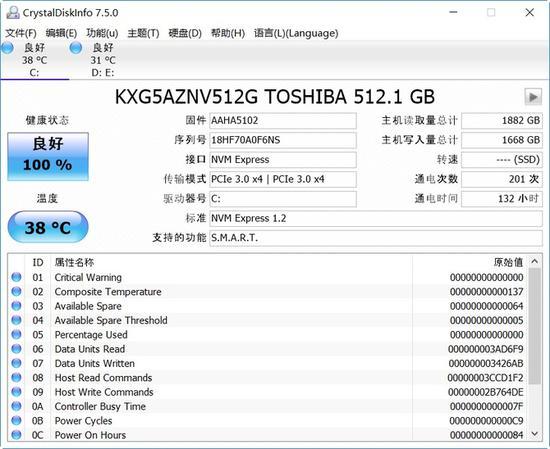Click status dot for Power On Hours row
550x449 pixels.
point(16,435)
